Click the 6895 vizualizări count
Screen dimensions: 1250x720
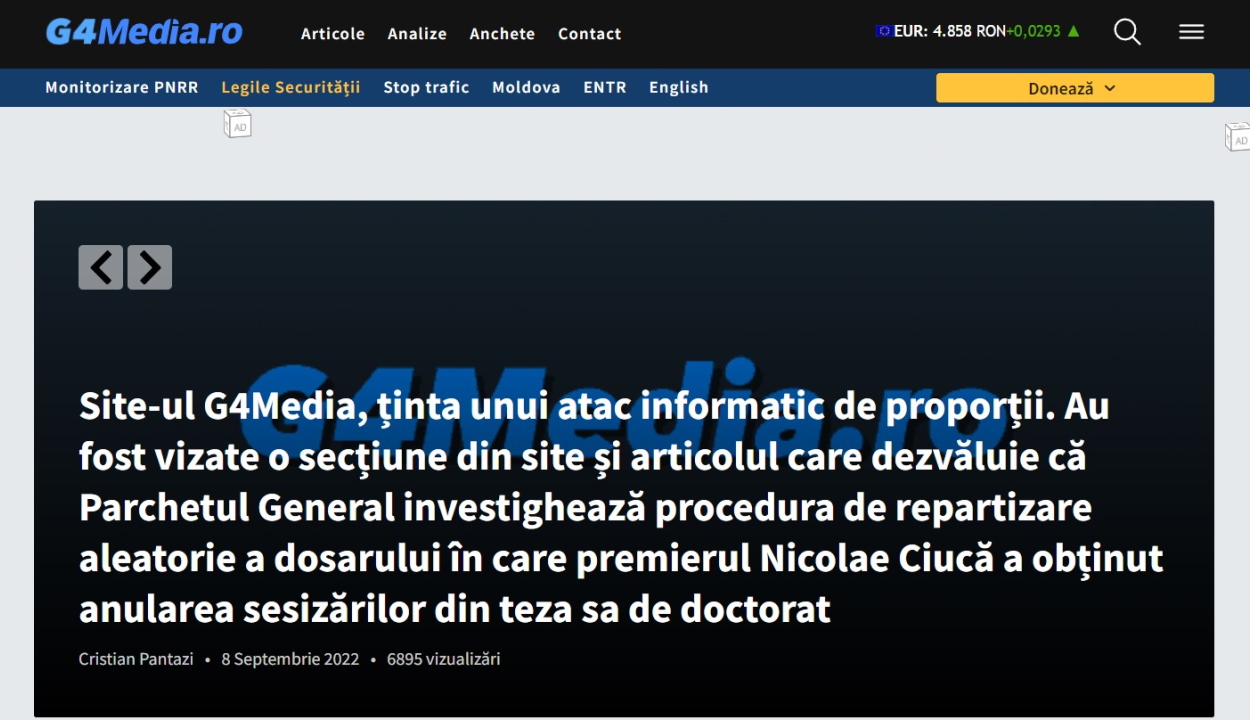(x=443, y=659)
